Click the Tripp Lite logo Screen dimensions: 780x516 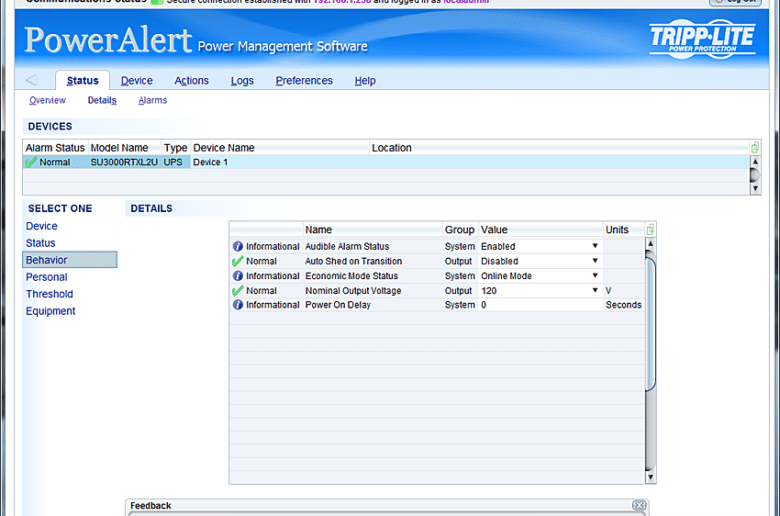(702, 39)
